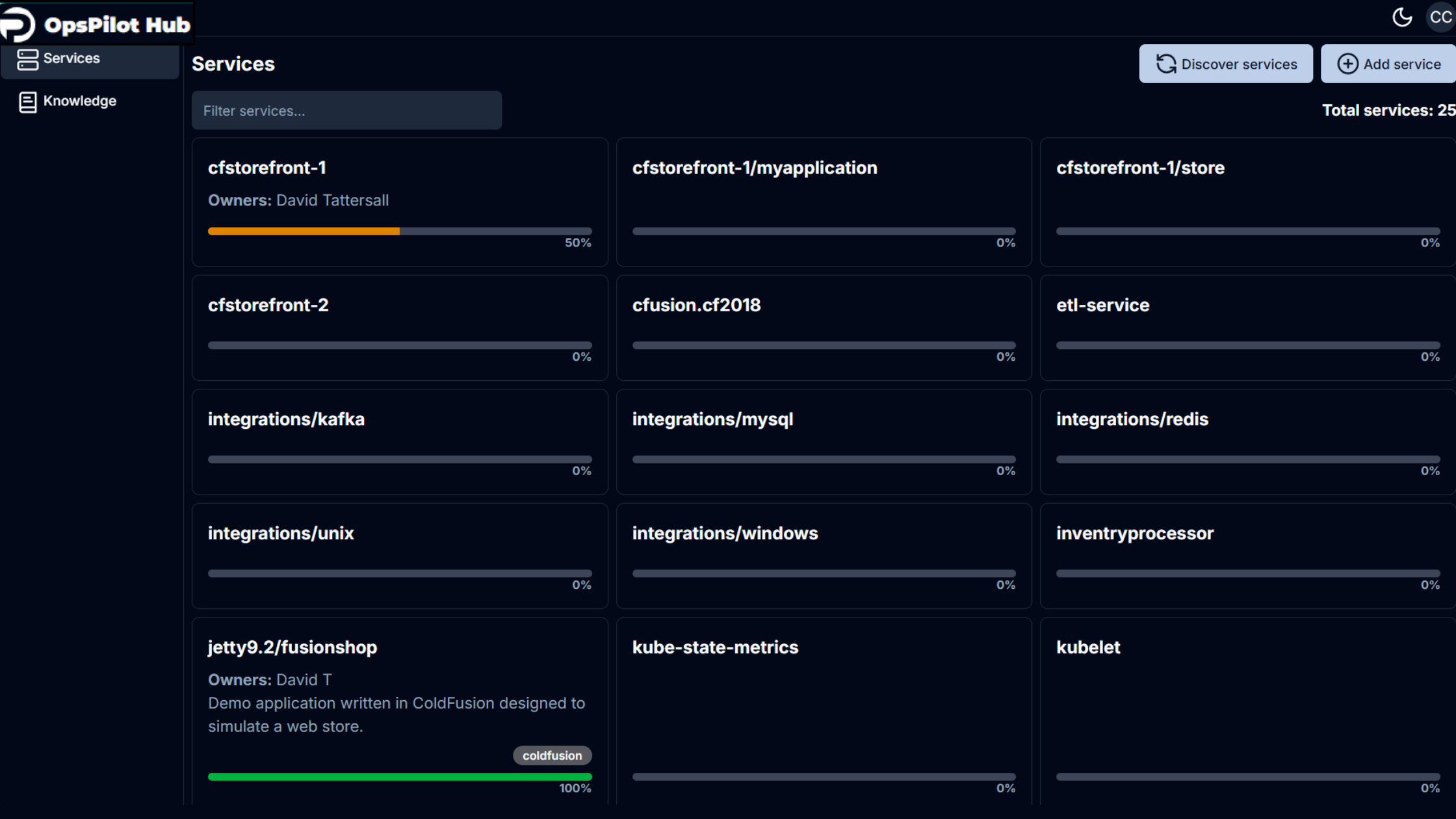
Task: Open the cfstorefront-1/myapplication service card
Action: click(x=824, y=202)
